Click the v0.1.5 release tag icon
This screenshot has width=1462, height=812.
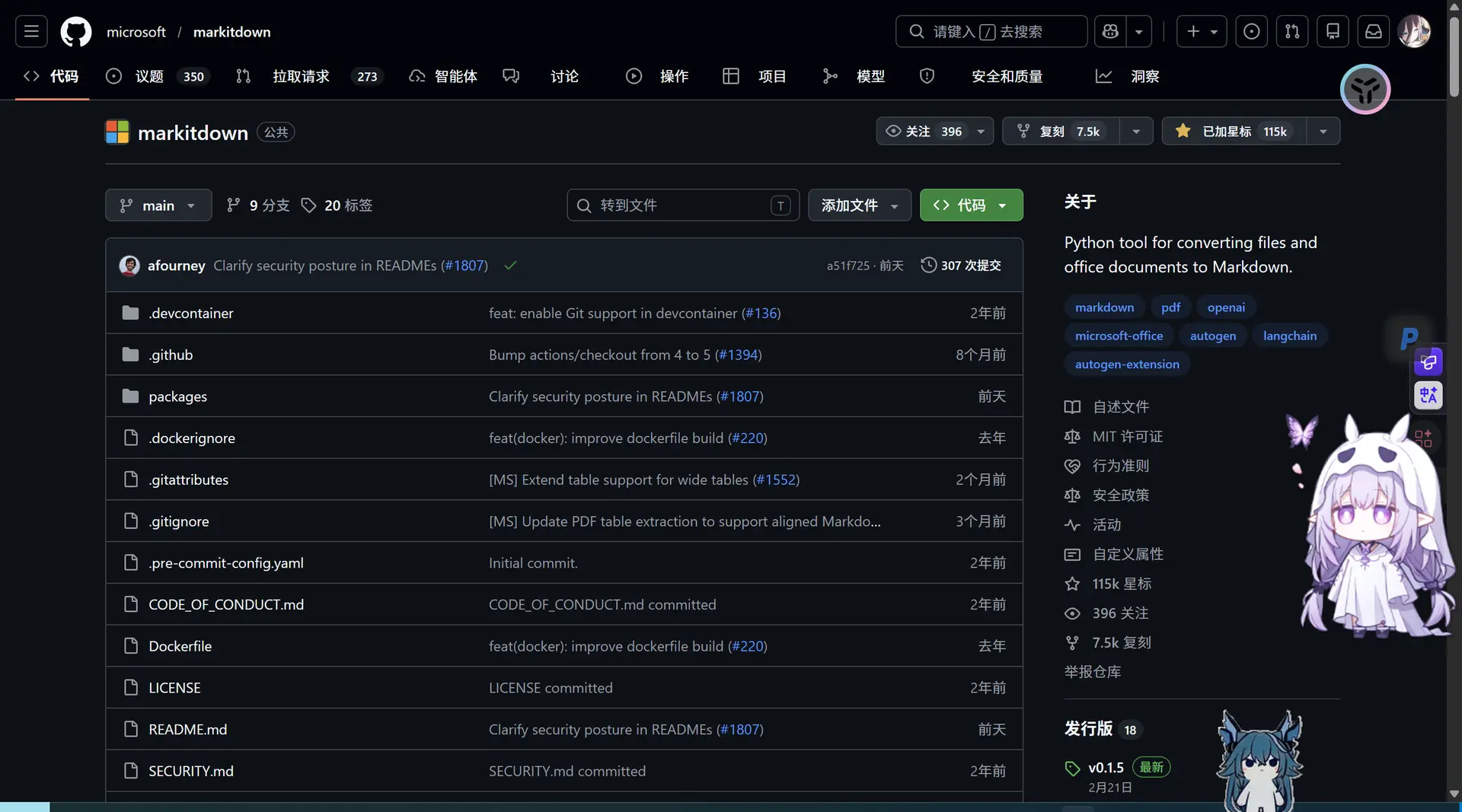pyautogui.click(x=1072, y=768)
